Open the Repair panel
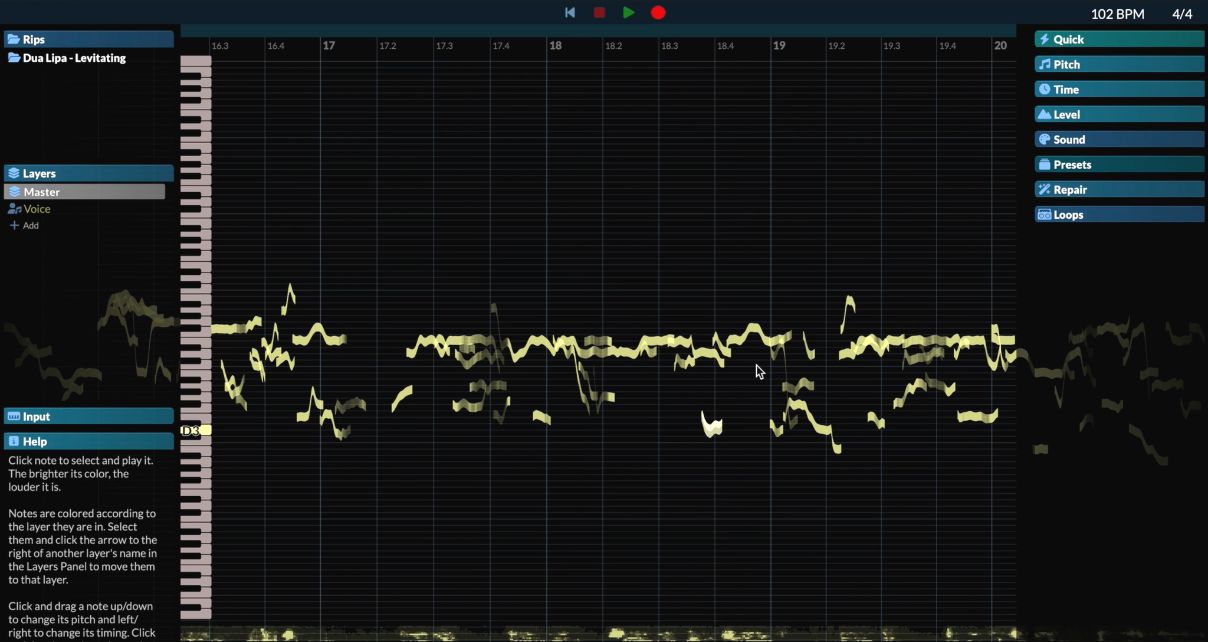 1118,189
